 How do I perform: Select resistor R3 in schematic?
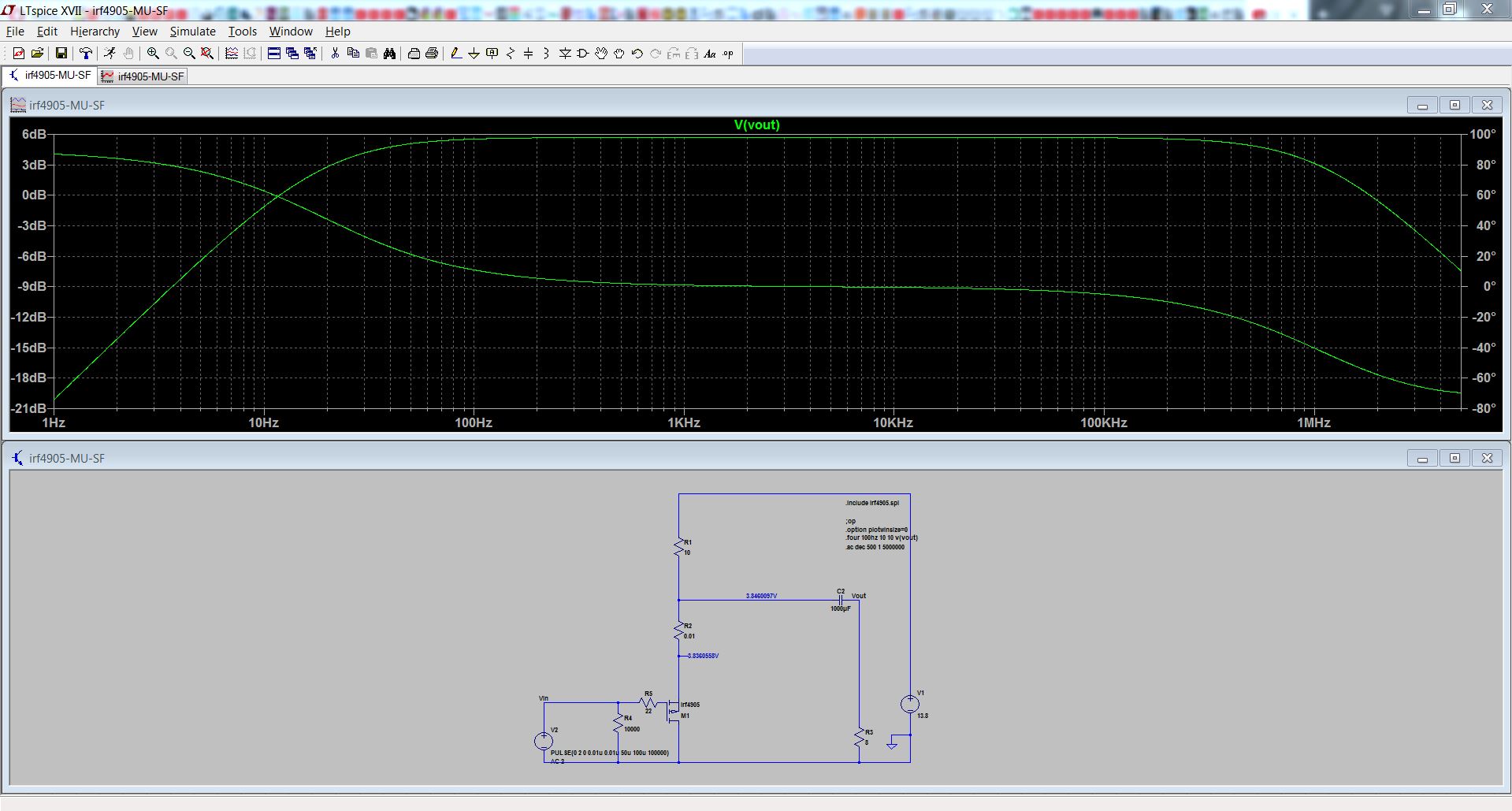coord(860,738)
